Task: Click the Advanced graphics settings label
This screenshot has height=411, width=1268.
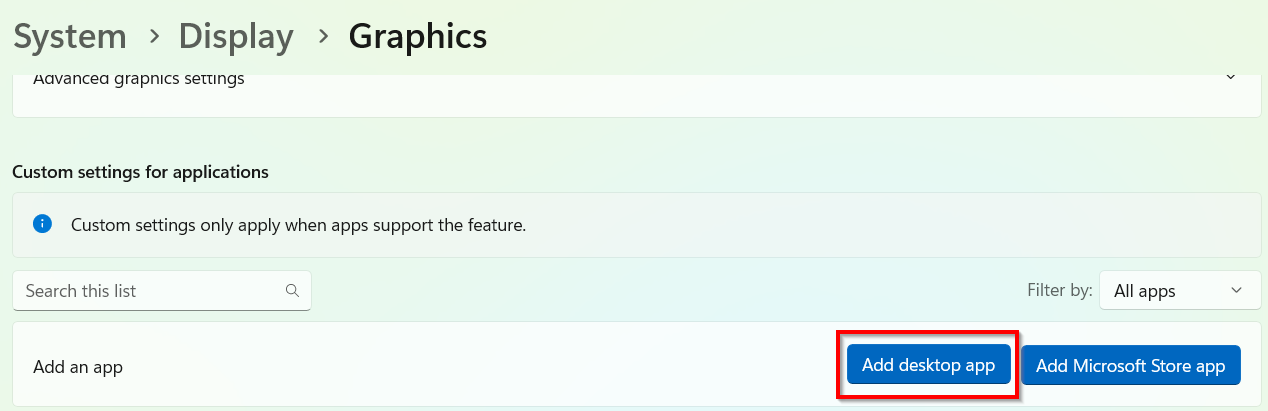Action: coord(138,79)
